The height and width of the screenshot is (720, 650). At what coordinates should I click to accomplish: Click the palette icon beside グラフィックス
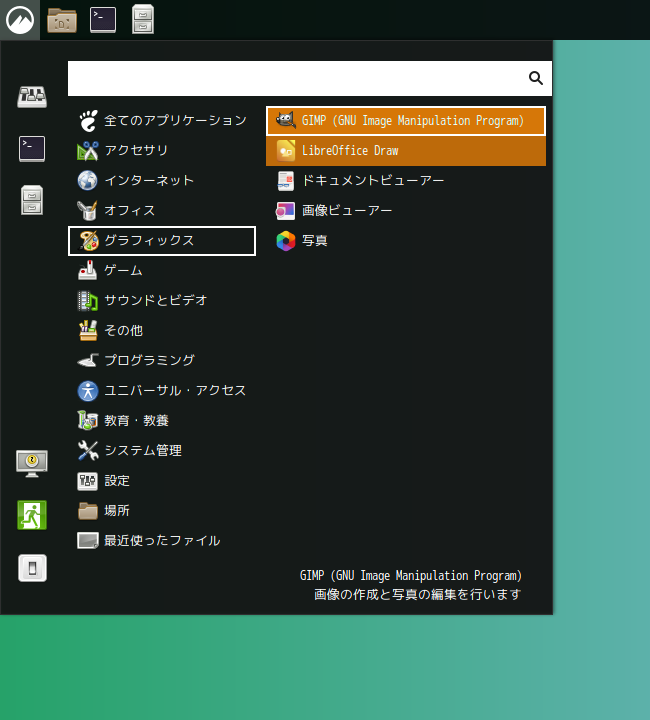click(x=88, y=241)
